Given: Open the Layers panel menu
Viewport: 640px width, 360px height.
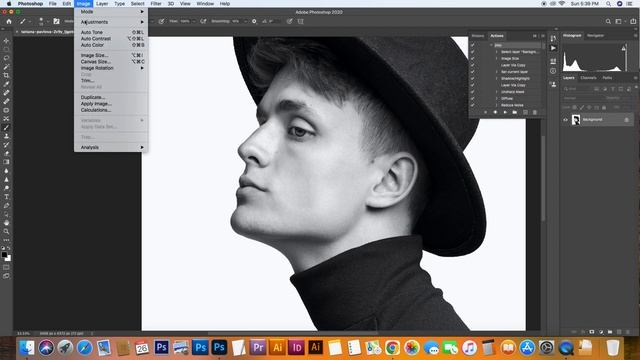Looking at the screenshot, I should (x=636, y=78).
